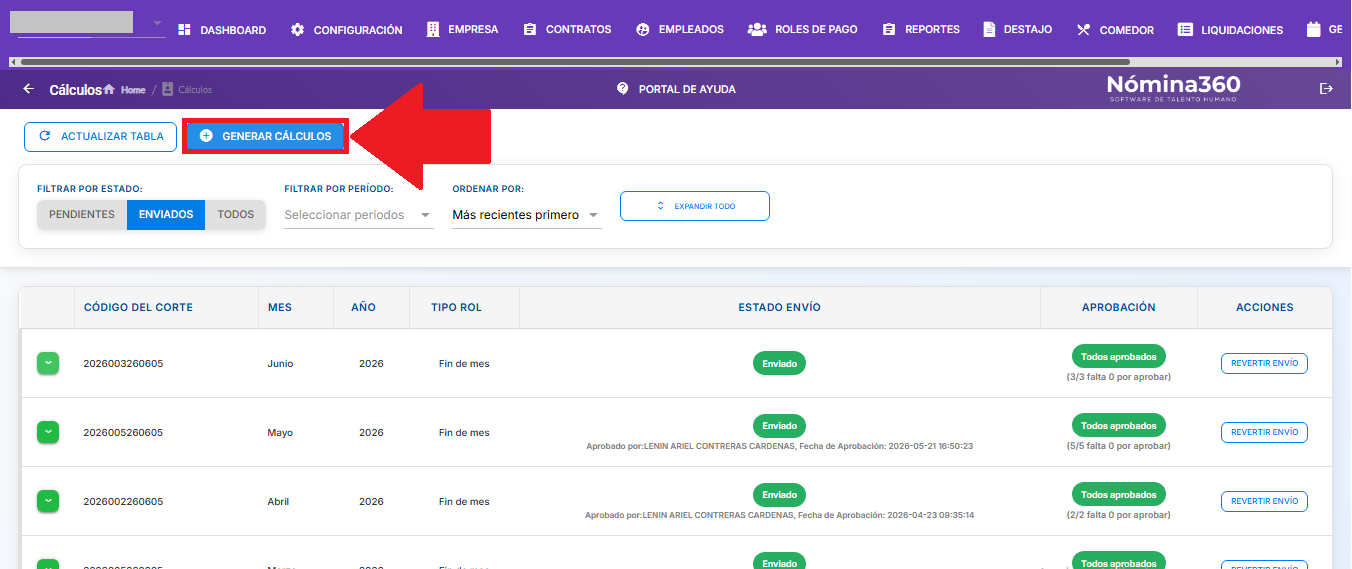Viewport: 1352px width, 569px height.
Task: Click the Estado Envío column header
Action: point(779,307)
